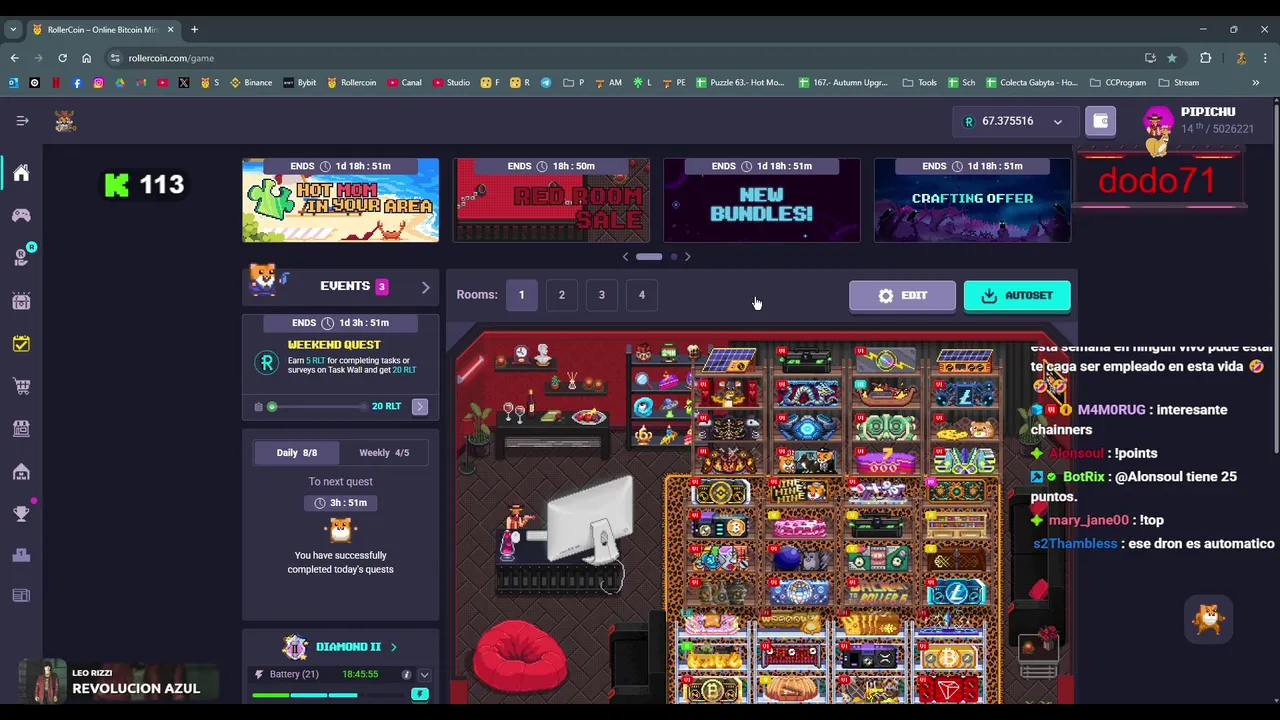Open the garage house icon in sidebar
This screenshot has height=720, width=1280.
(x=21, y=471)
